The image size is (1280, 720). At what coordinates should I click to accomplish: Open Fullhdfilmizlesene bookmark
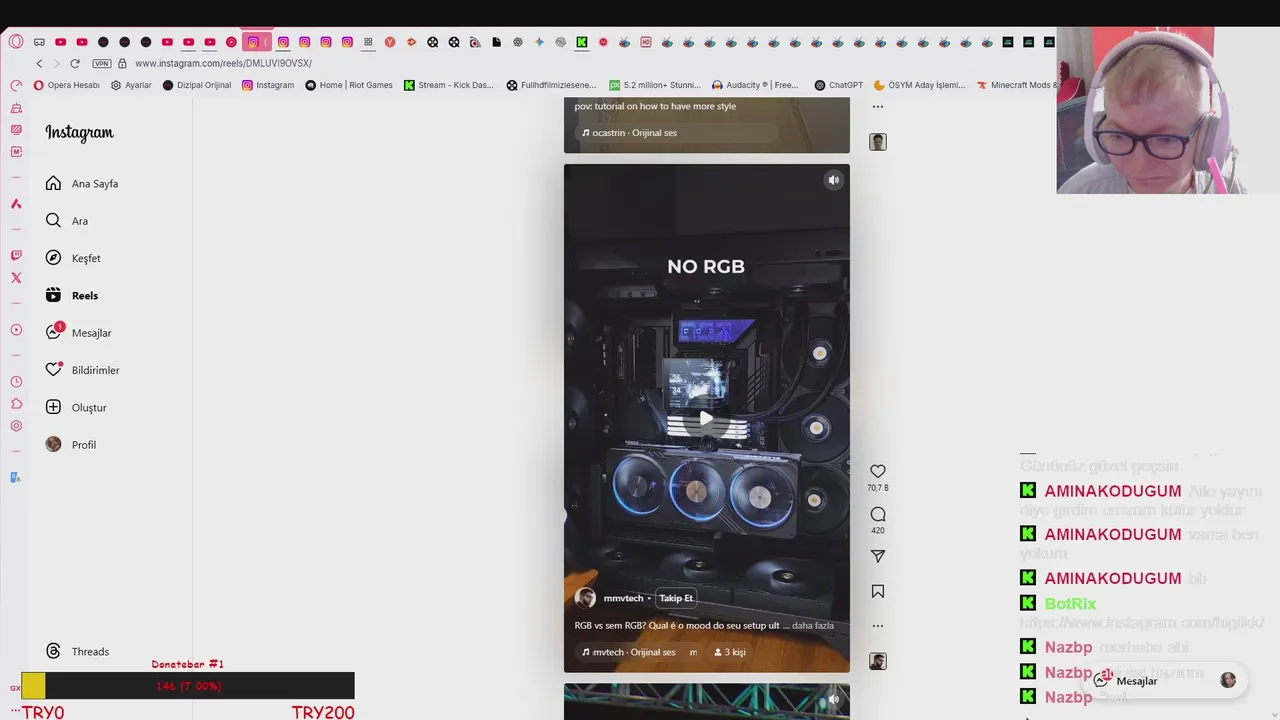(551, 85)
